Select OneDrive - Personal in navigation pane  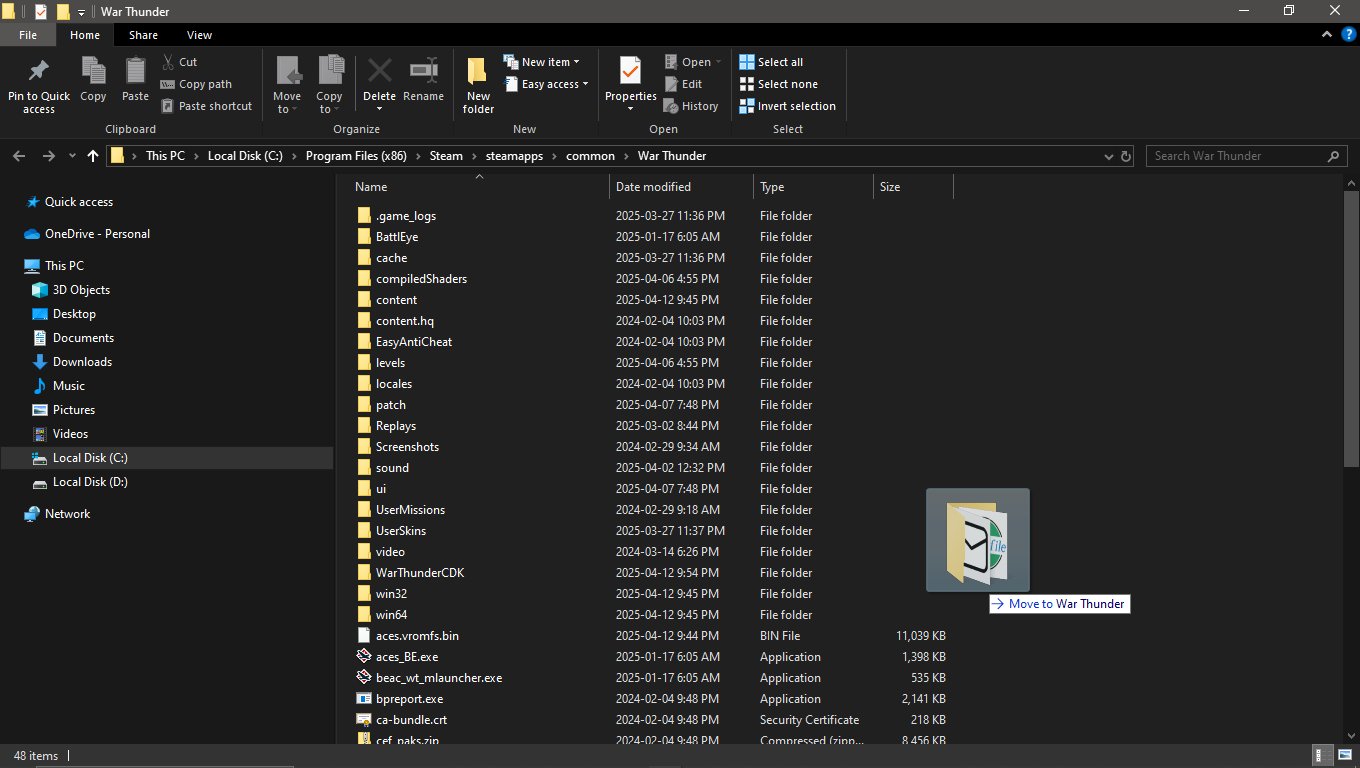tap(97, 234)
